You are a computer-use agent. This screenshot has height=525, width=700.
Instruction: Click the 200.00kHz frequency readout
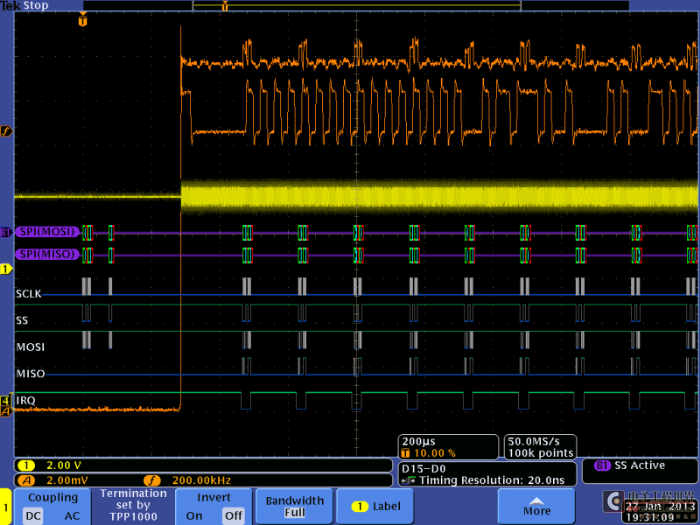click(201, 480)
